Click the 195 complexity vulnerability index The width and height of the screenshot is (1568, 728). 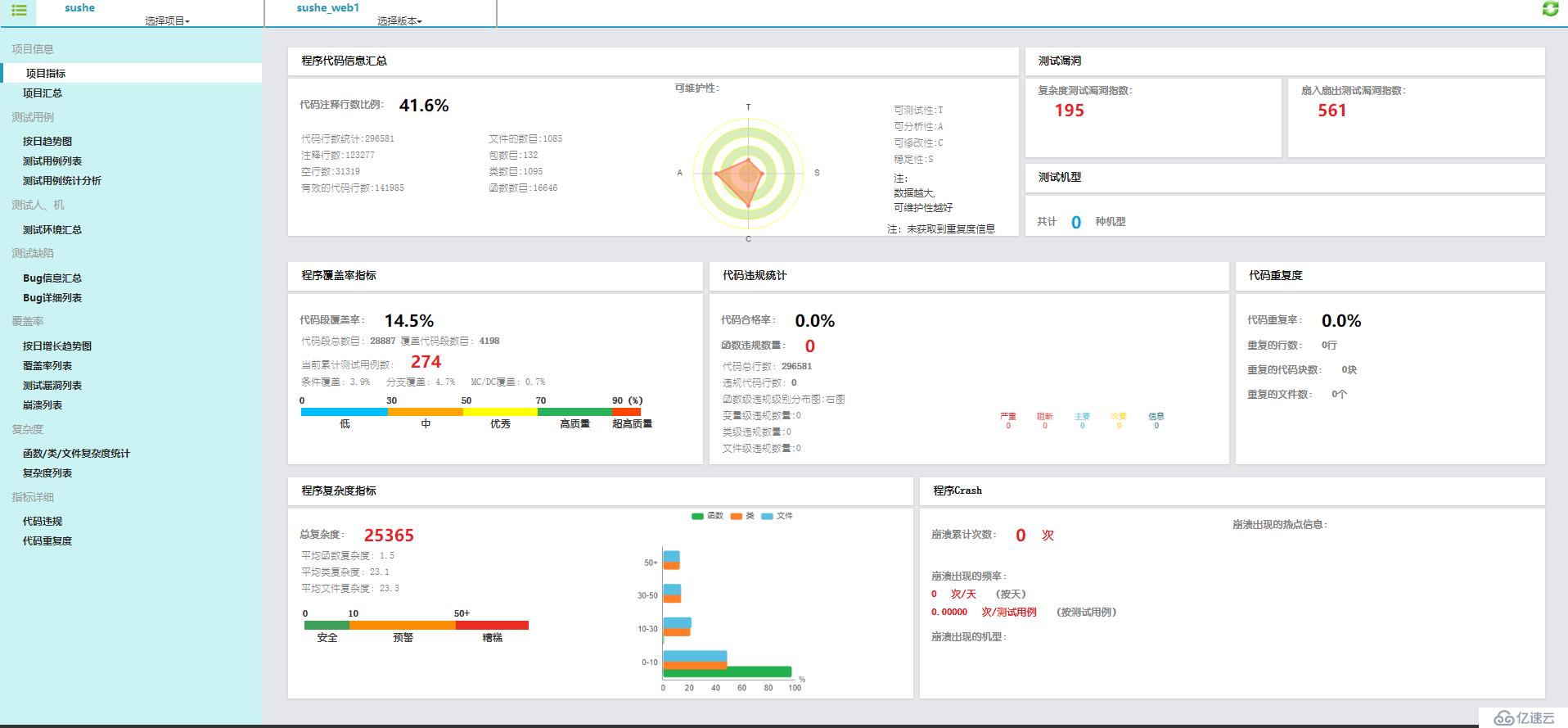click(x=1069, y=111)
